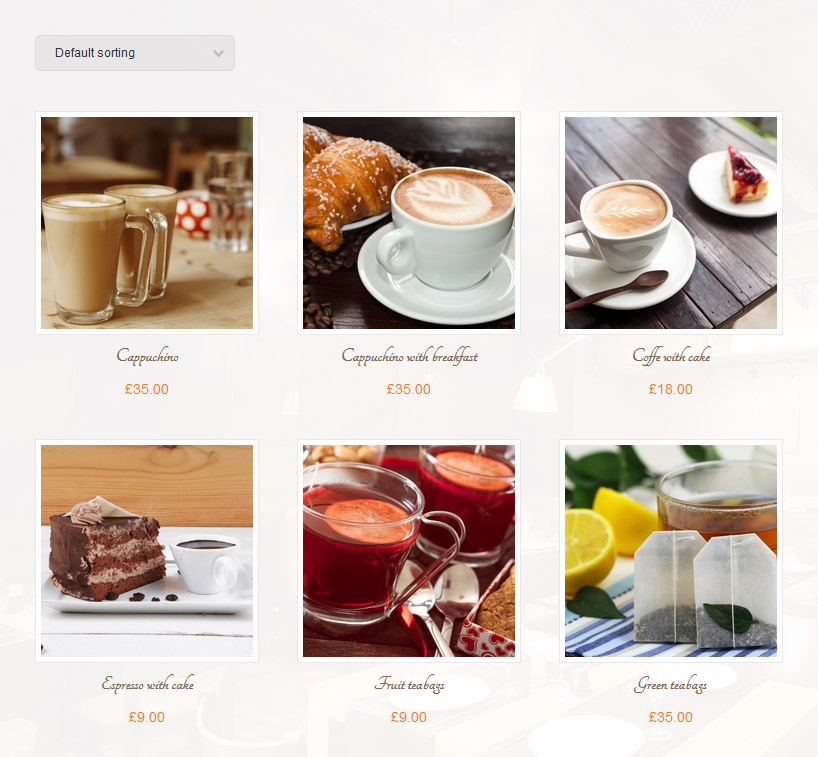Click the £35.00 price under Cappuchino
The height and width of the screenshot is (757, 818).
tap(147, 389)
